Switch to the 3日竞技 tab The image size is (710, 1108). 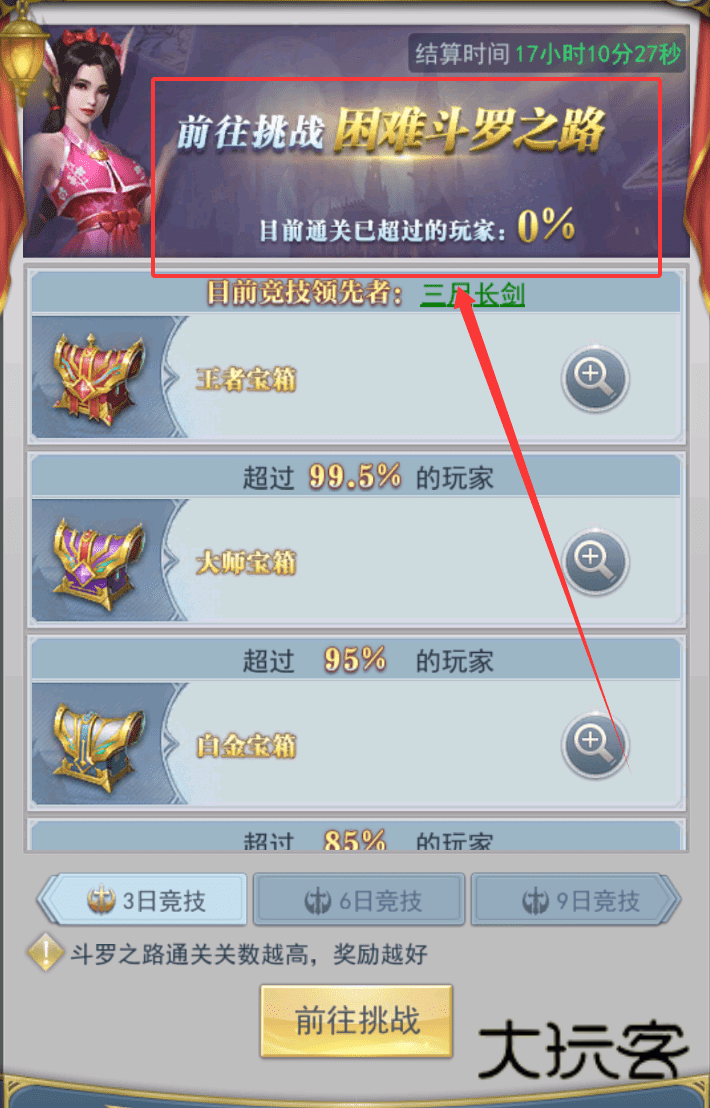coord(143,900)
